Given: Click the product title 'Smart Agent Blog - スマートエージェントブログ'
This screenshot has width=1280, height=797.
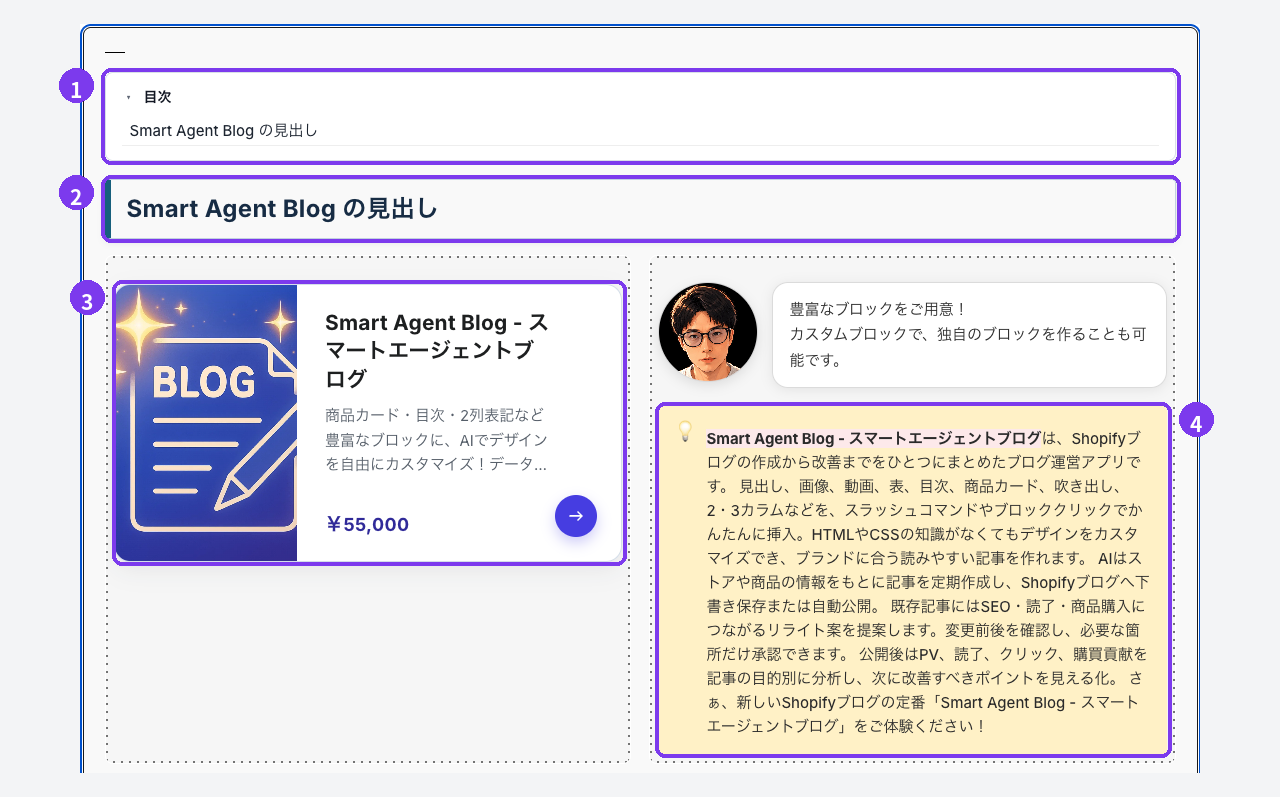Looking at the screenshot, I should [x=437, y=351].
